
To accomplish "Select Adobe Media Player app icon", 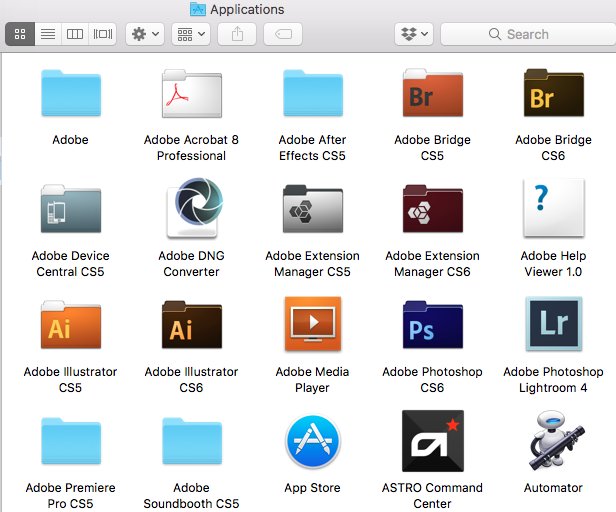I will click(313, 324).
